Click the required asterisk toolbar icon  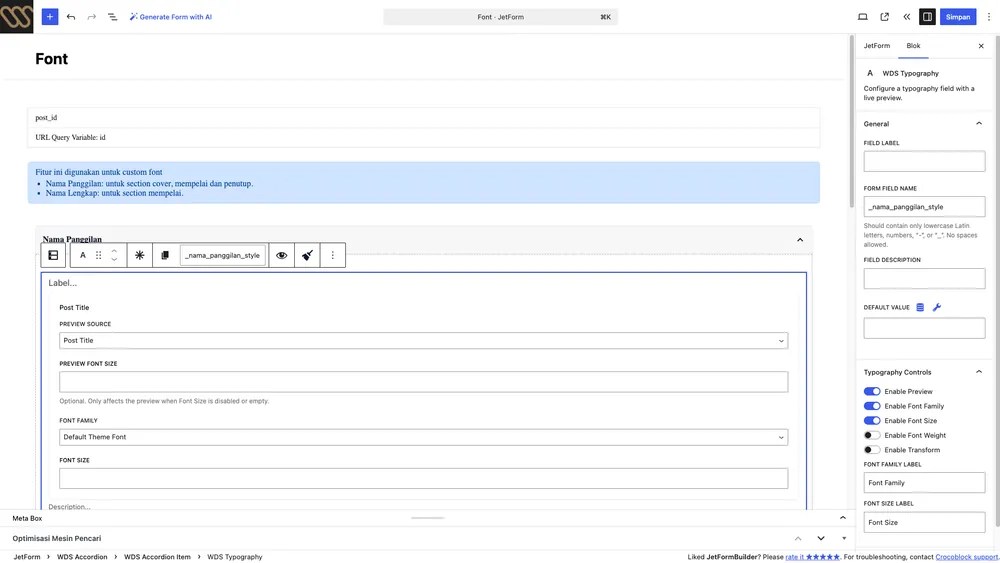tap(139, 255)
